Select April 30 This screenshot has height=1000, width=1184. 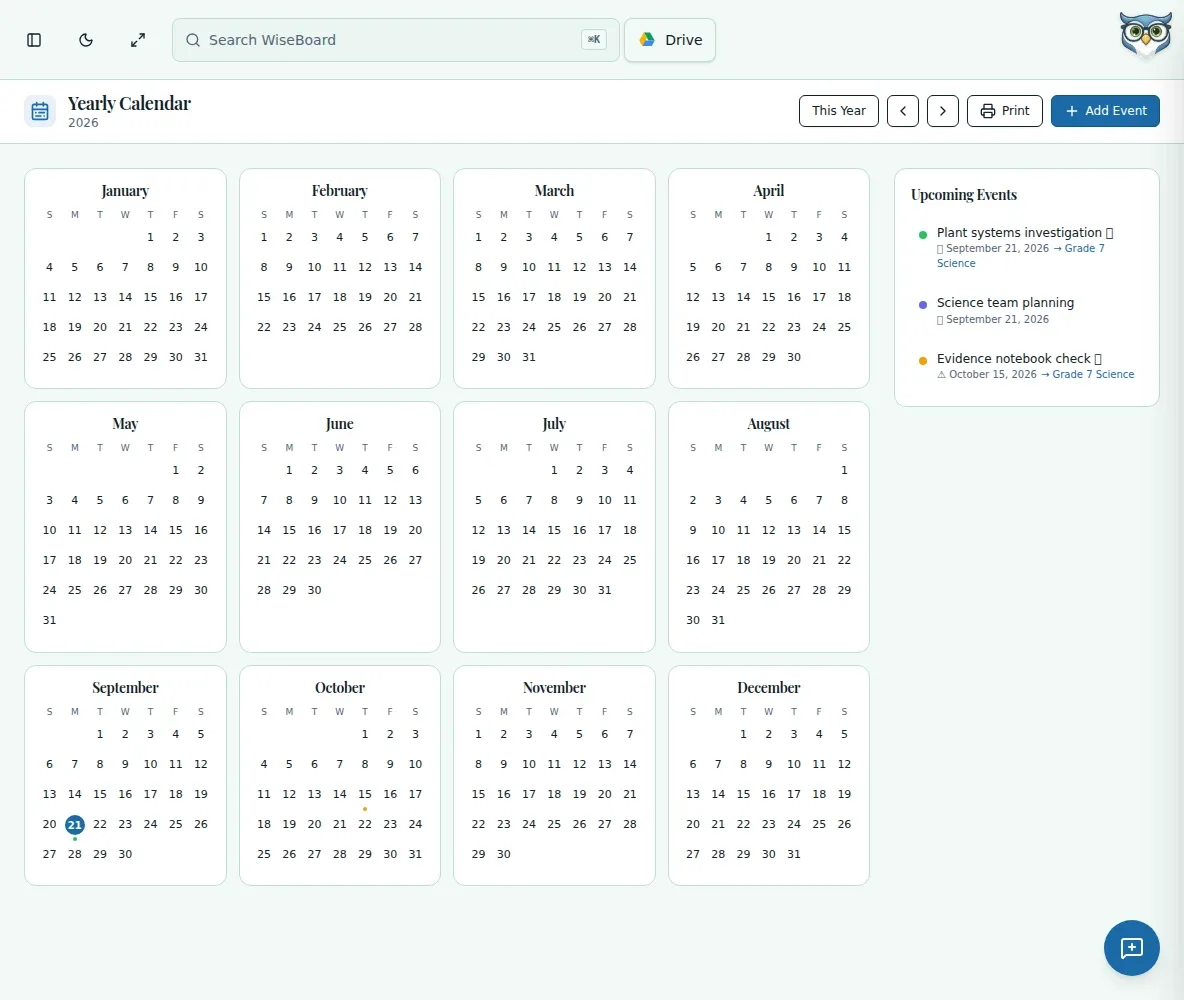click(794, 357)
